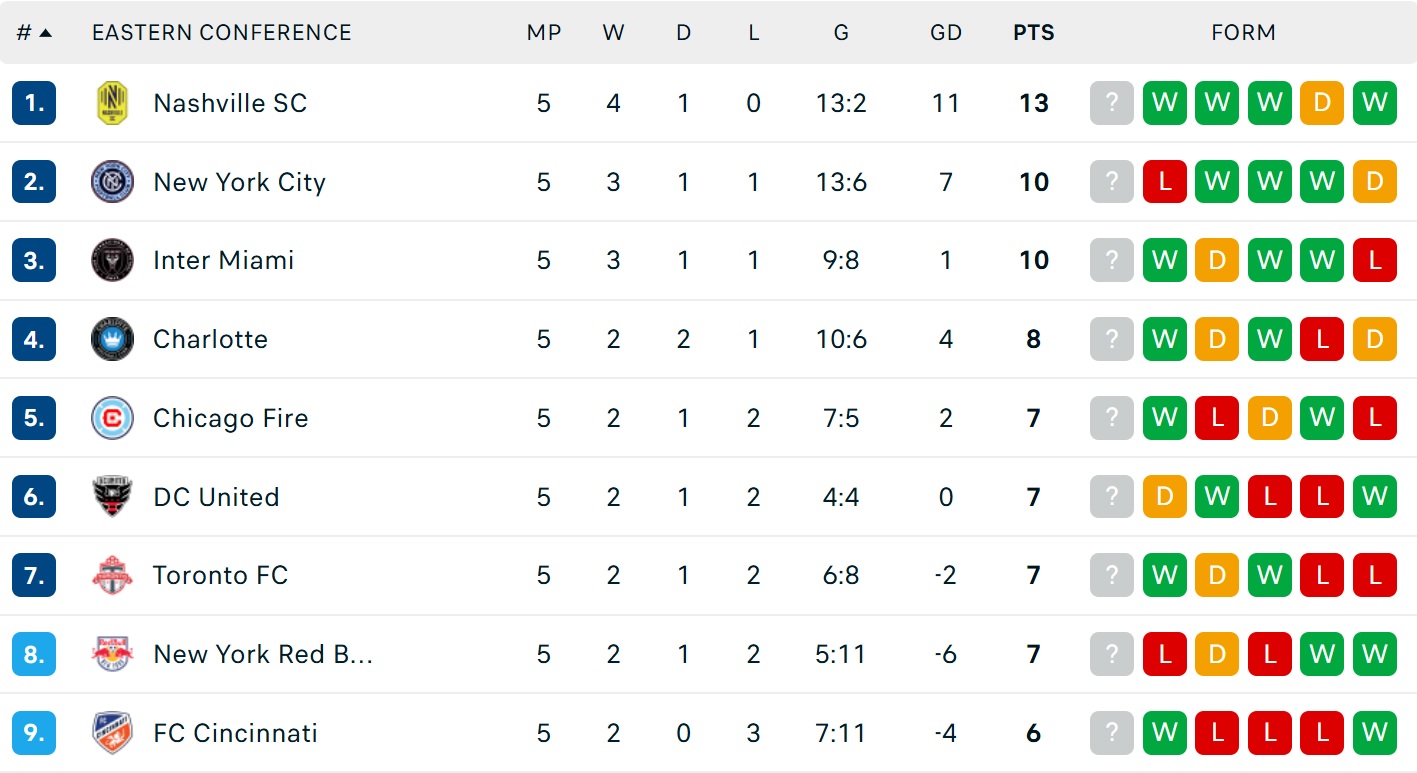Viewport: 1417px width, 773px height.
Task: Click the FC Cincinnati team crest
Action: (112, 733)
